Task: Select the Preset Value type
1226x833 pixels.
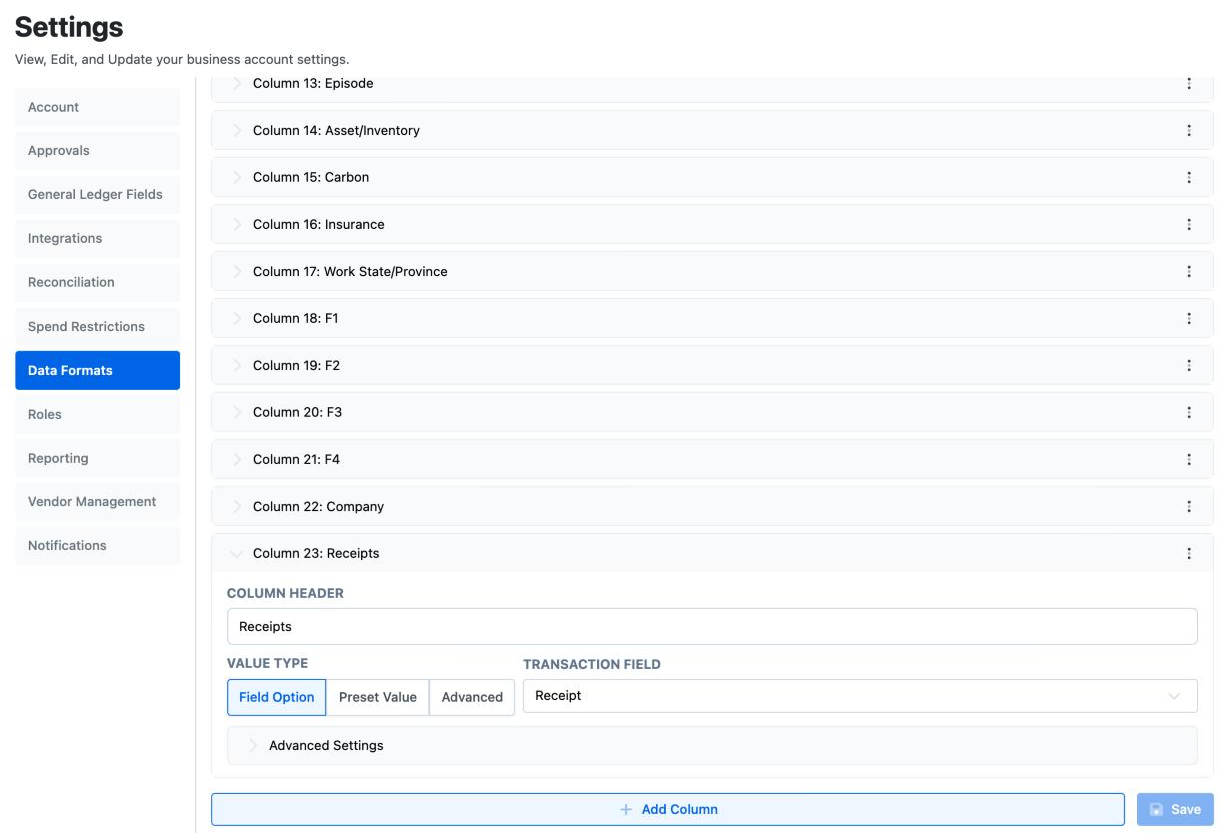Action: point(378,698)
